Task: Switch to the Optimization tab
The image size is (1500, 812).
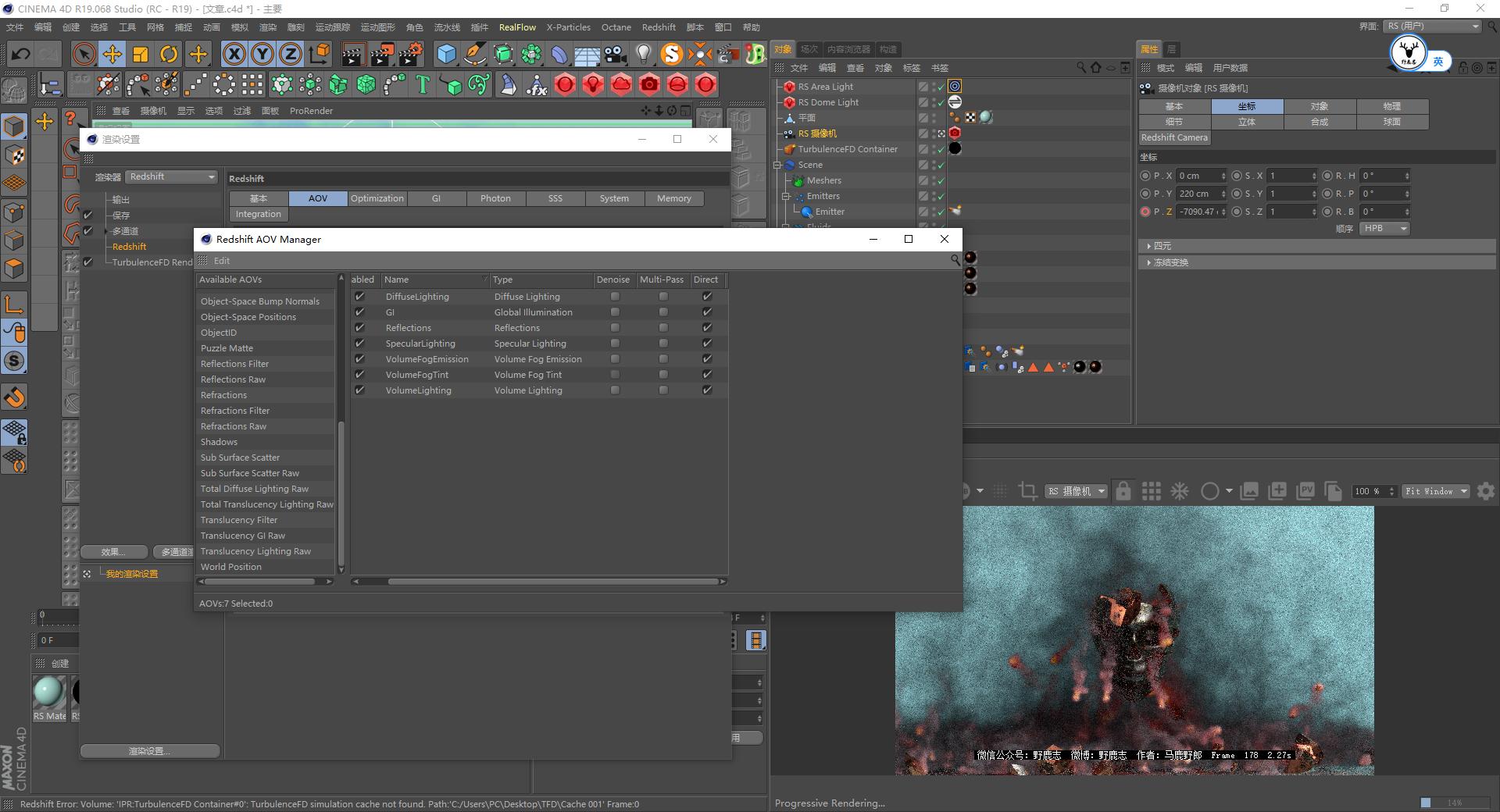Action: (377, 198)
